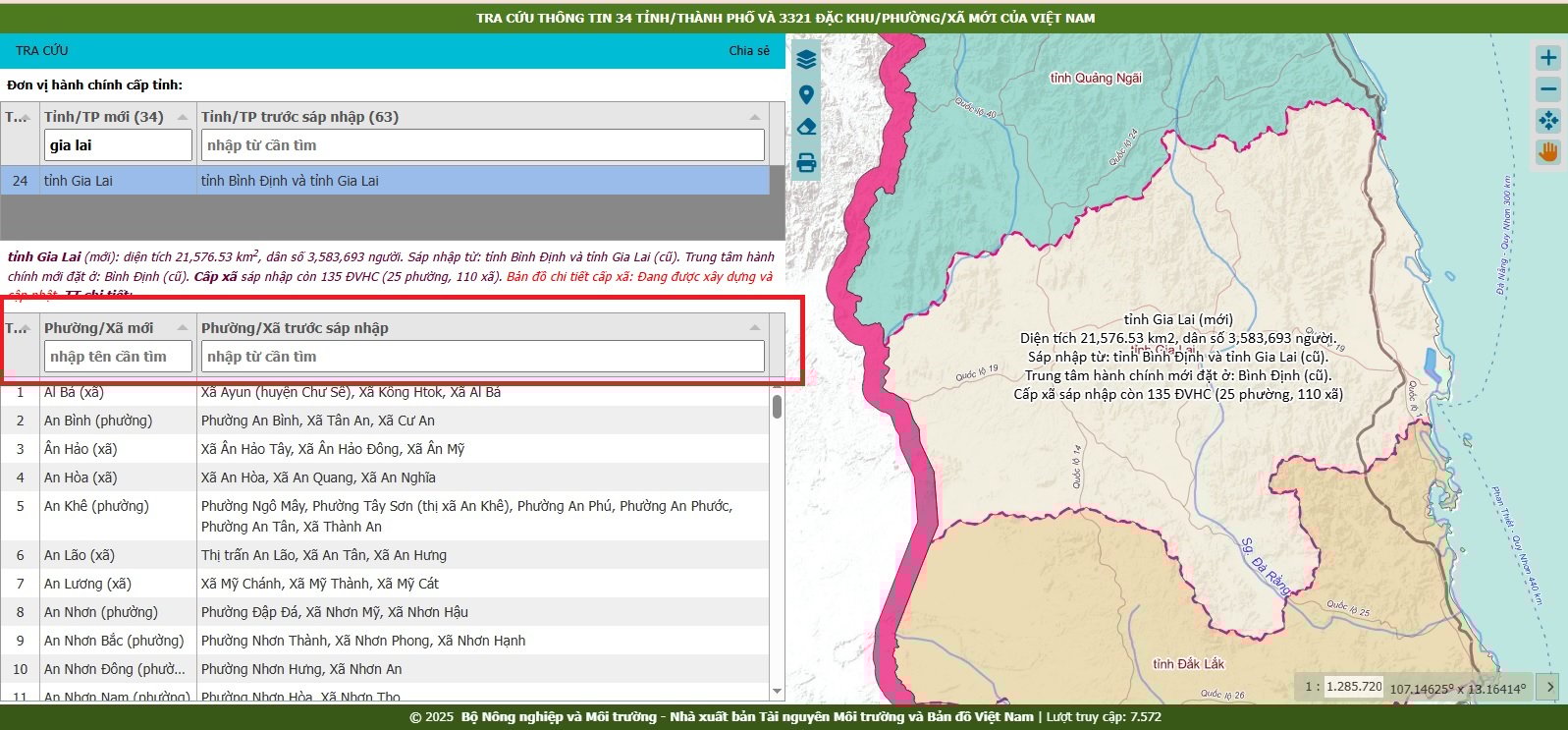This screenshot has height=730, width=1568.
Task: Open the map layers panel
Action: 806,59
